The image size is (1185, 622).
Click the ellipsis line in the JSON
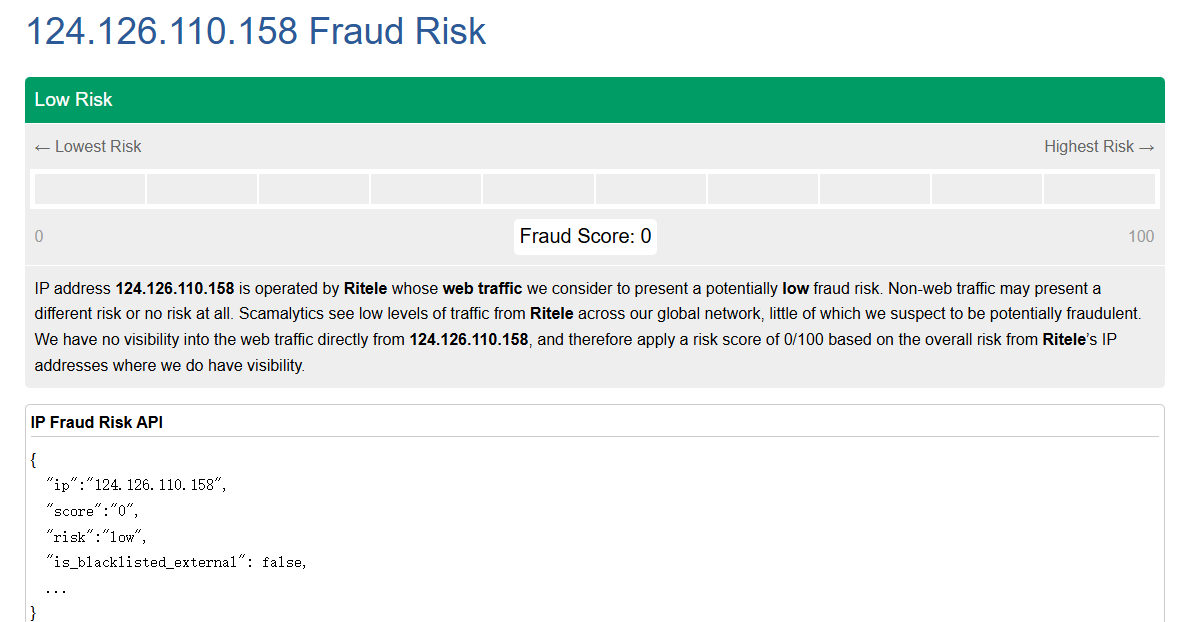[56, 588]
